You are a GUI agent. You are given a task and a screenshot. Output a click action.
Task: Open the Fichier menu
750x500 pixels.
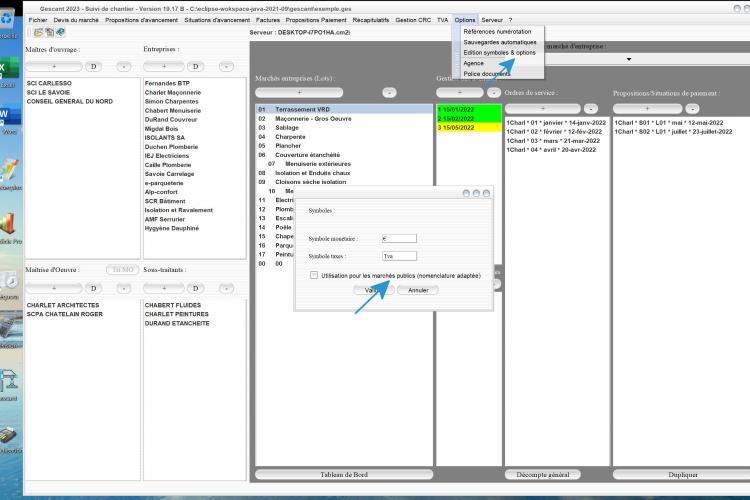coord(38,20)
